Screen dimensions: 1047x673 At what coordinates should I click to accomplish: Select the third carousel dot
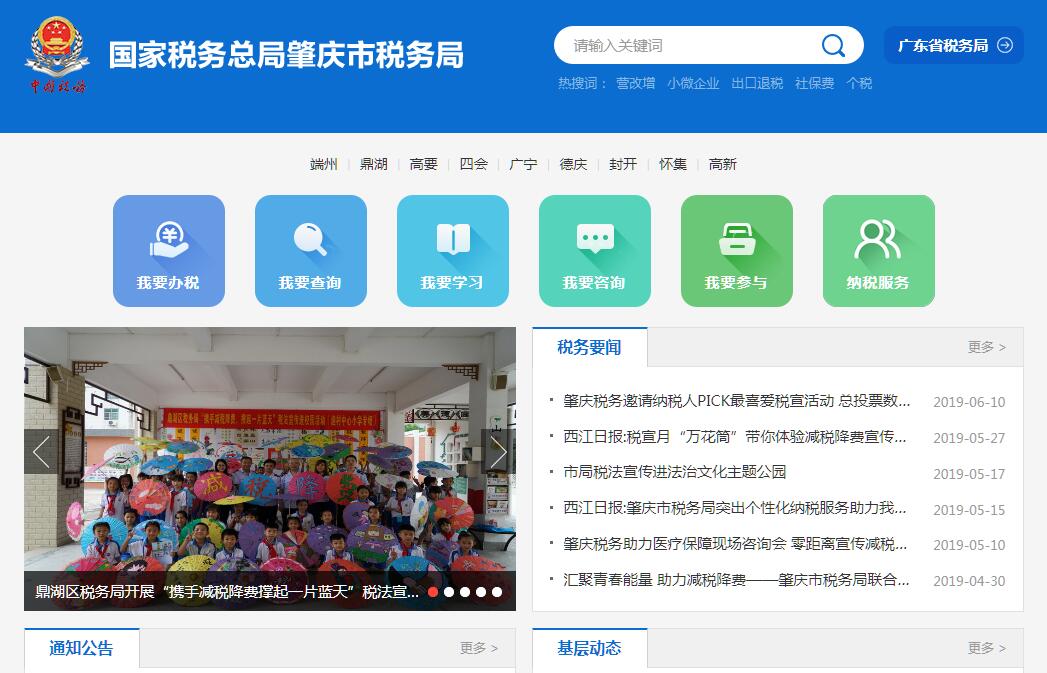(465, 592)
